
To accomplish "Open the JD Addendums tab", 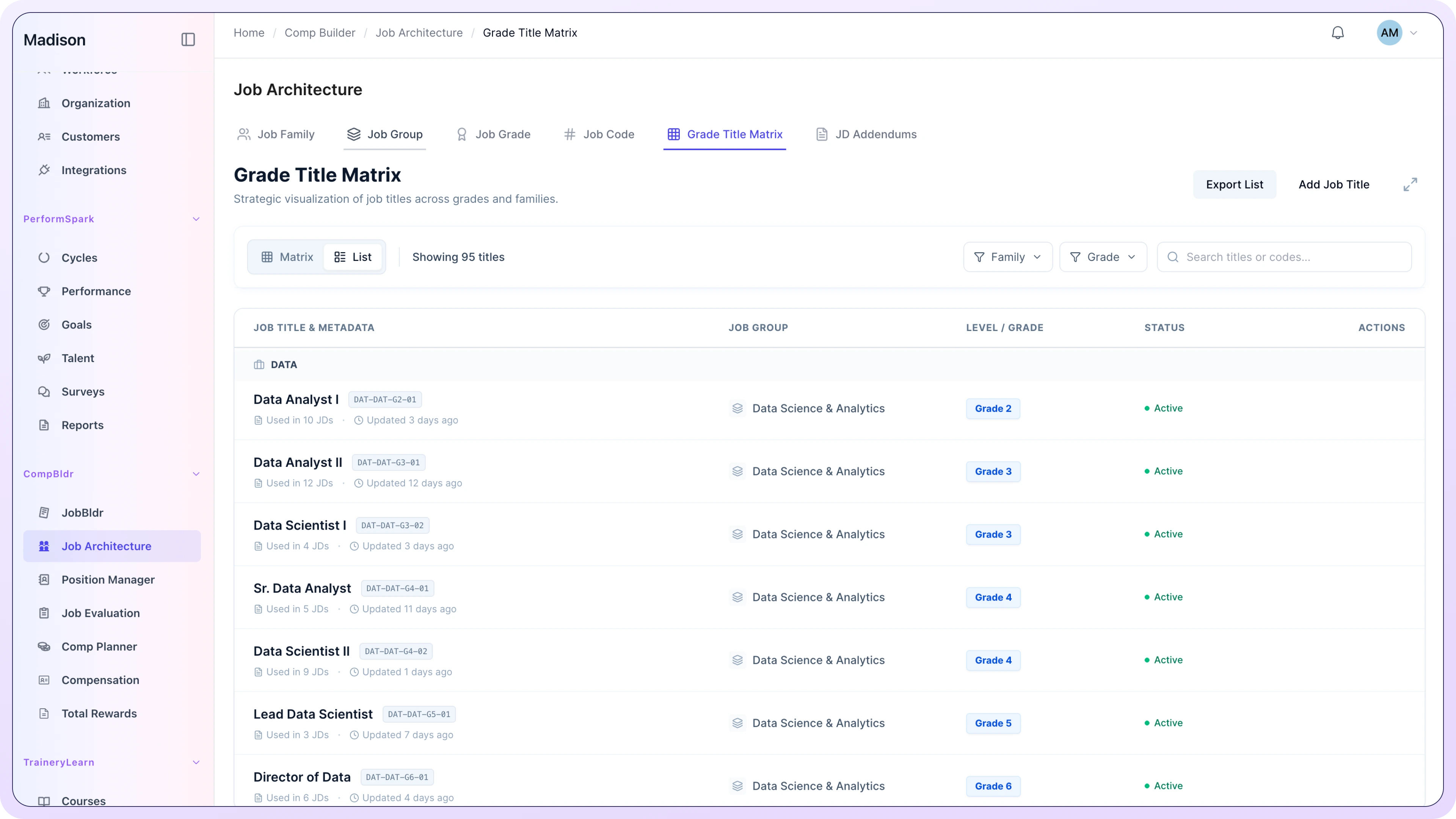I will pyautogui.click(x=866, y=135).
